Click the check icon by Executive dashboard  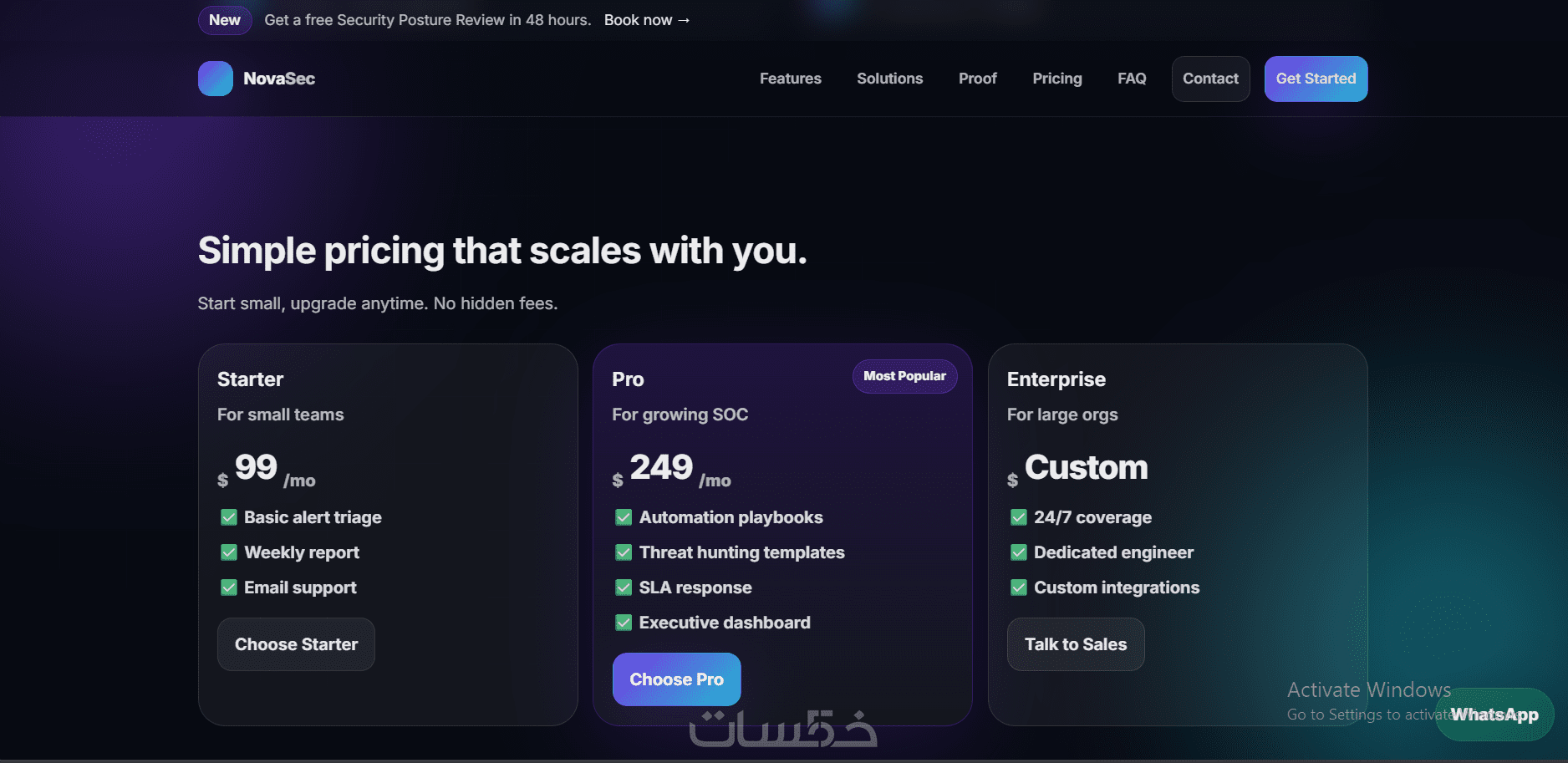tap(624, 623)
